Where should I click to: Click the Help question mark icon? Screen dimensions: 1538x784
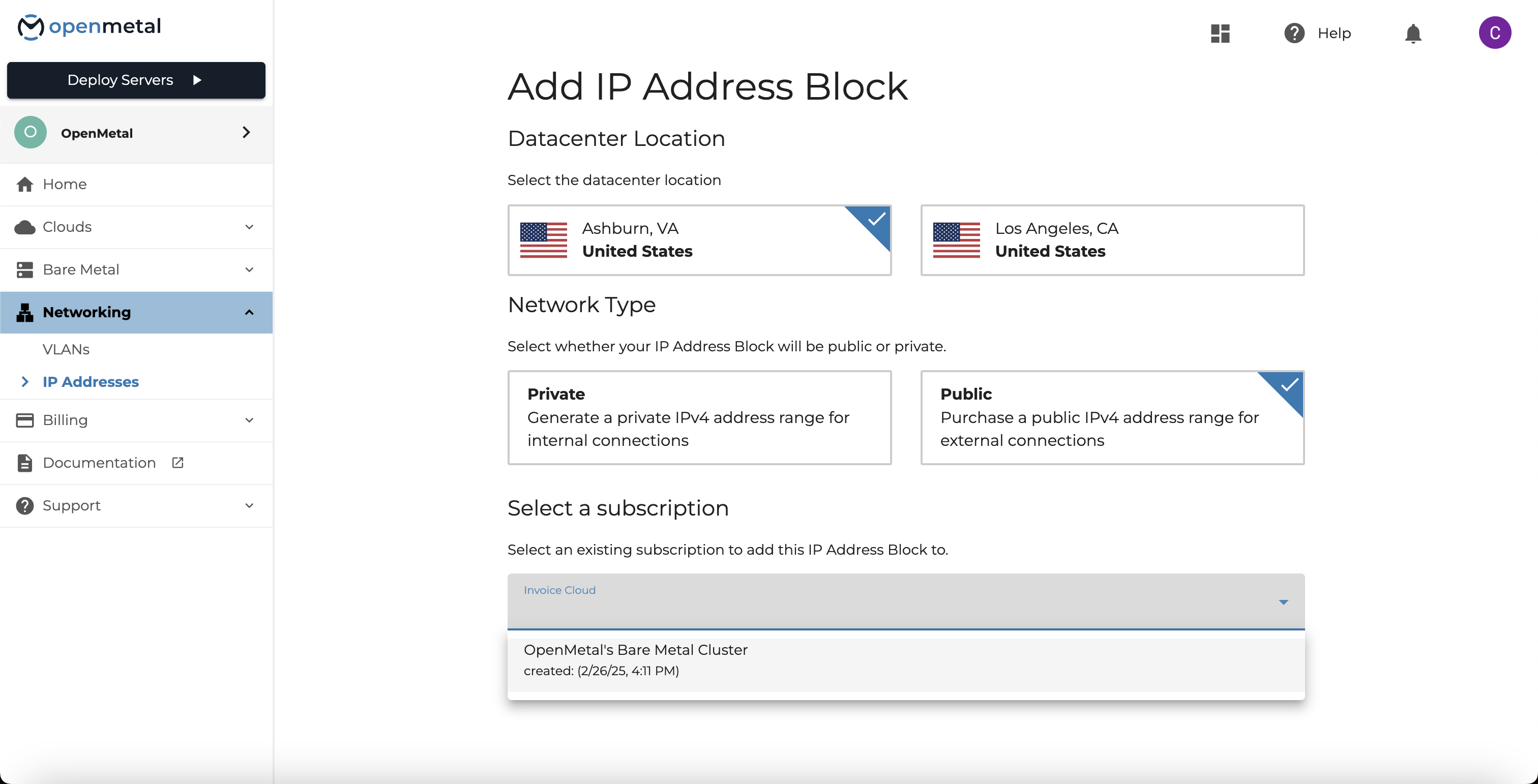coord(1294,33)
